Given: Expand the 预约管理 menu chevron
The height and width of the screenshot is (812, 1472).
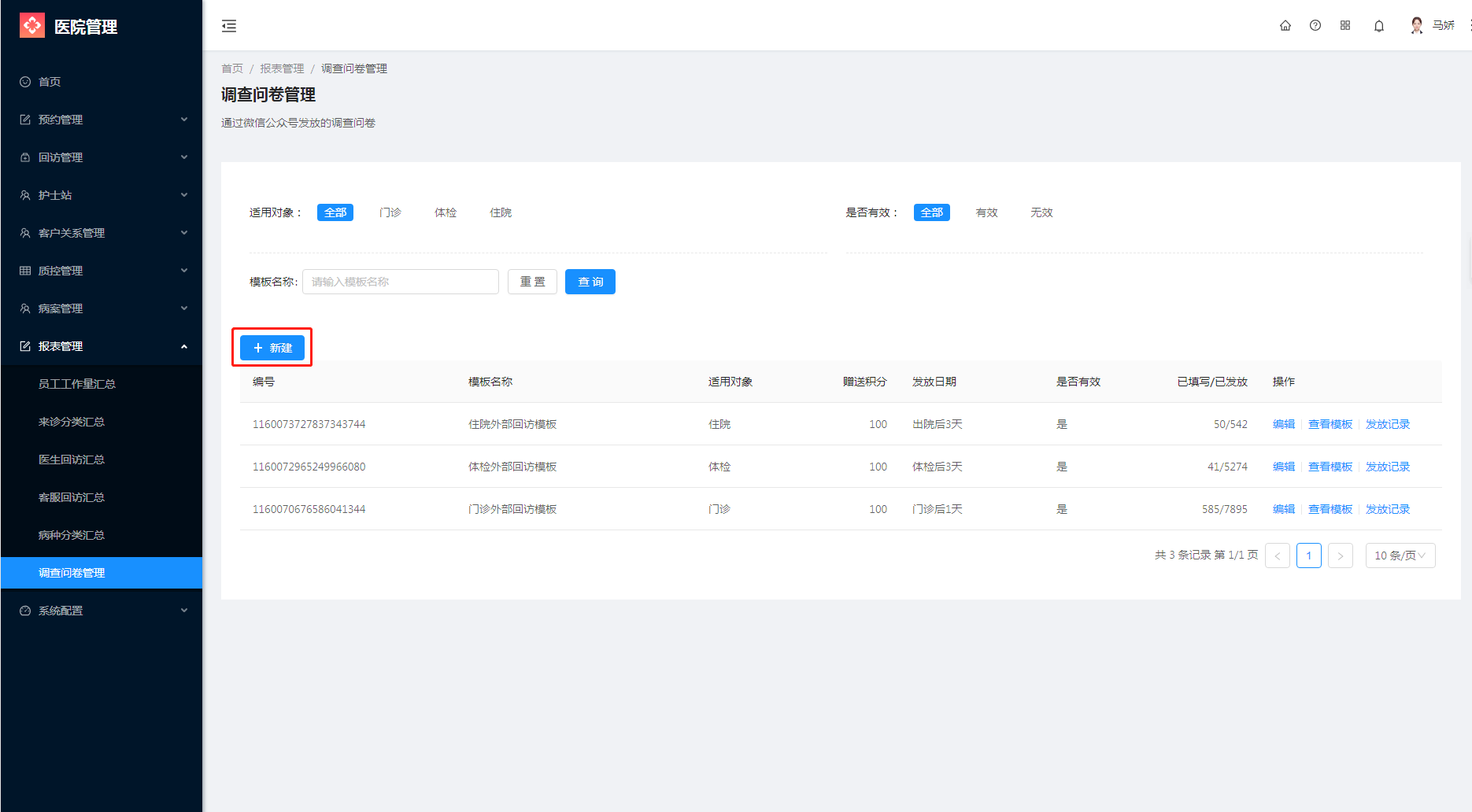Looking at the screenshot, I should coord(184,120).
